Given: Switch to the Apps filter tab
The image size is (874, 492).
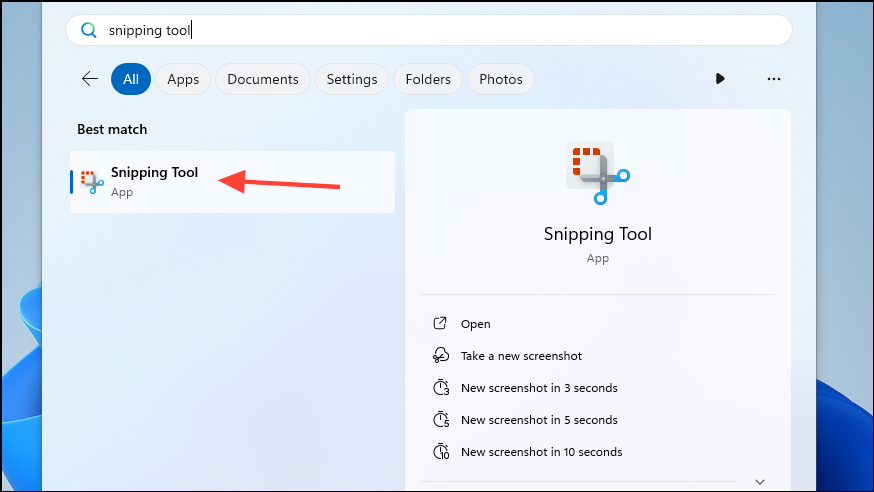Looking at the screenshot, I should point(183,79).
